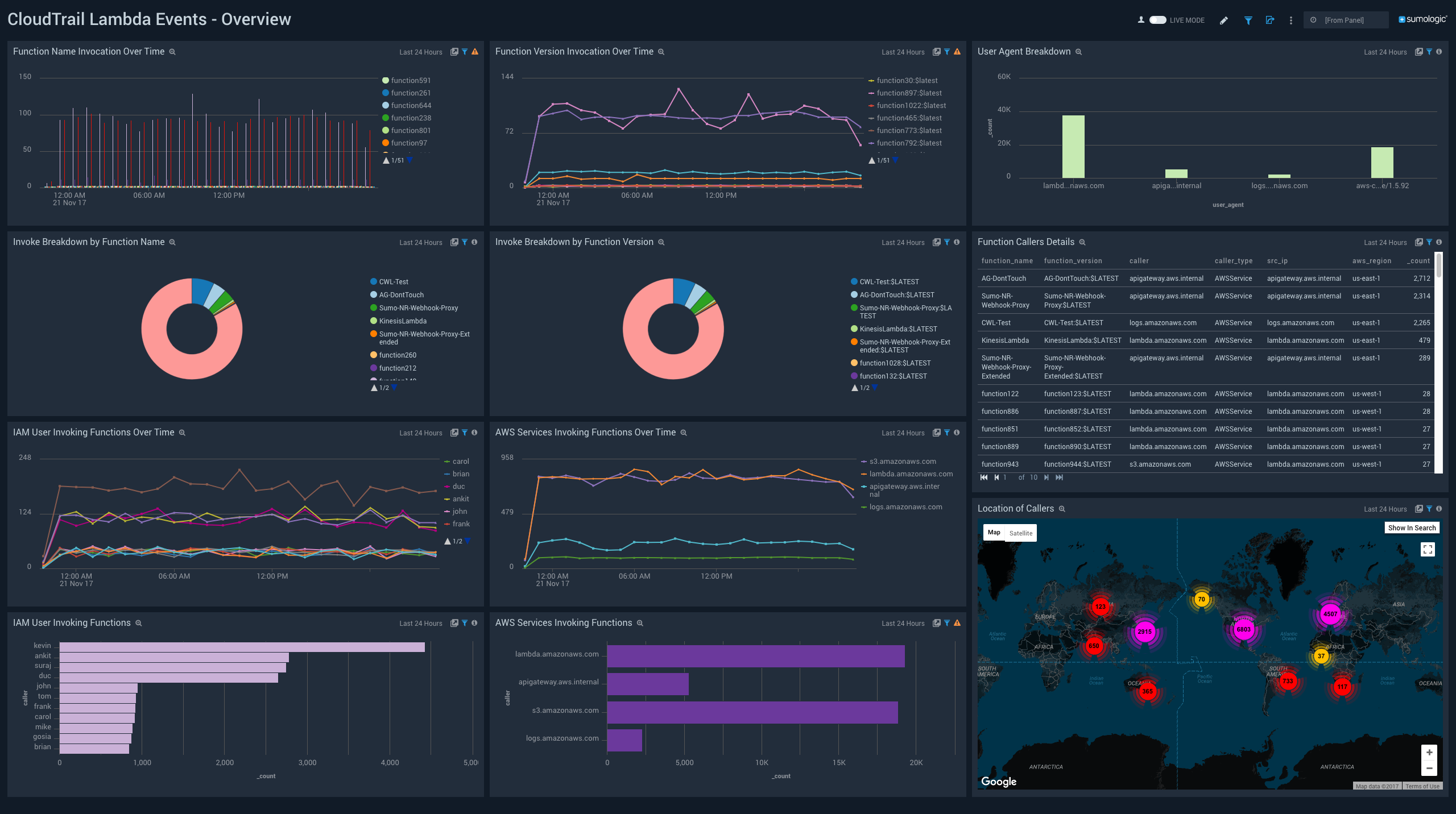
Task: Show next legend page in IAM User Invoking Over Time
Action: (468, 541)
